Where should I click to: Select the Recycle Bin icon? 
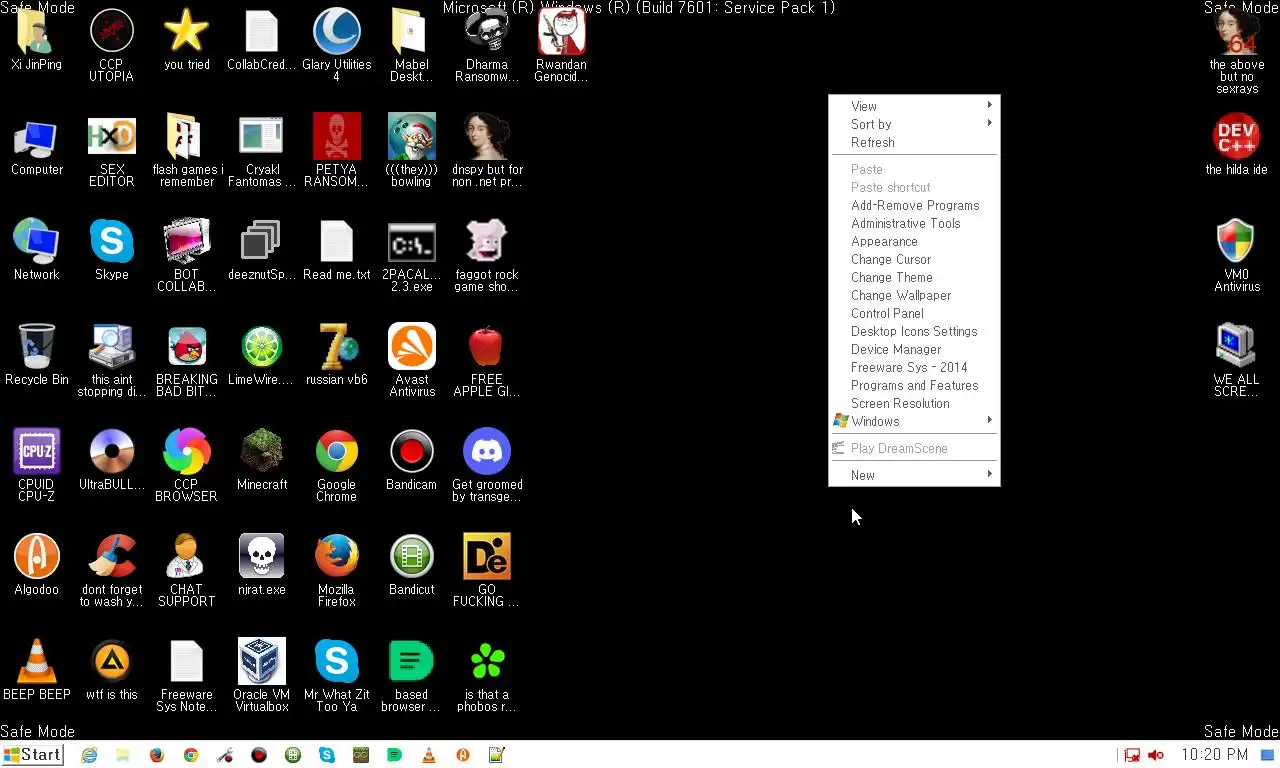coord(36,355)
